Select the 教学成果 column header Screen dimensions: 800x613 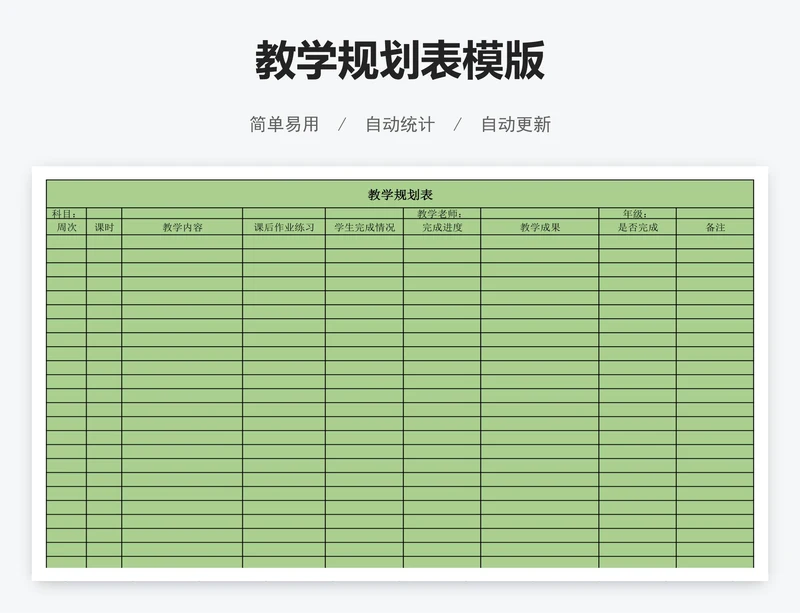(x=539, y=227)
